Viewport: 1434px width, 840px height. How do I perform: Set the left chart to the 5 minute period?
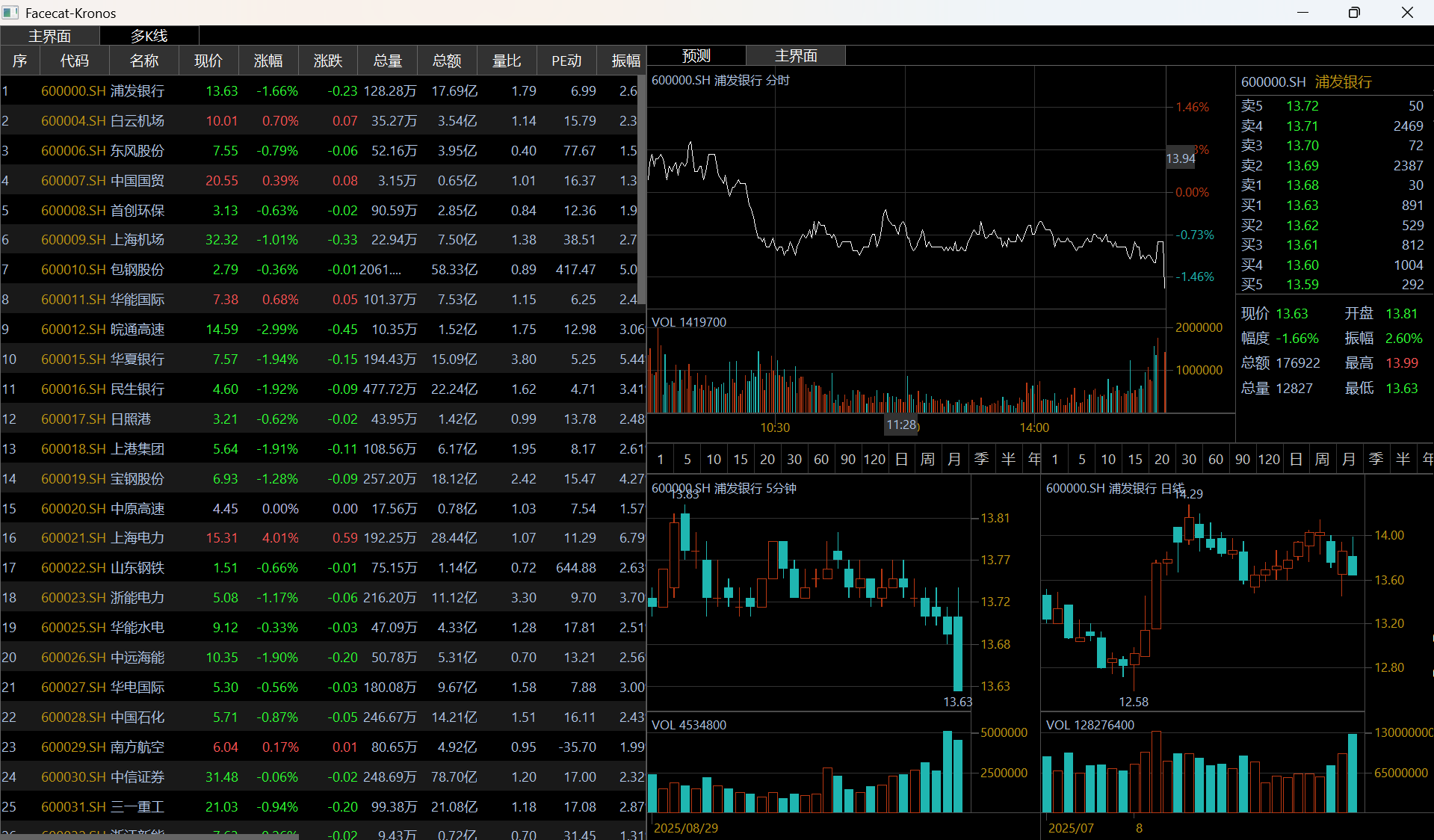click(687, 460)
